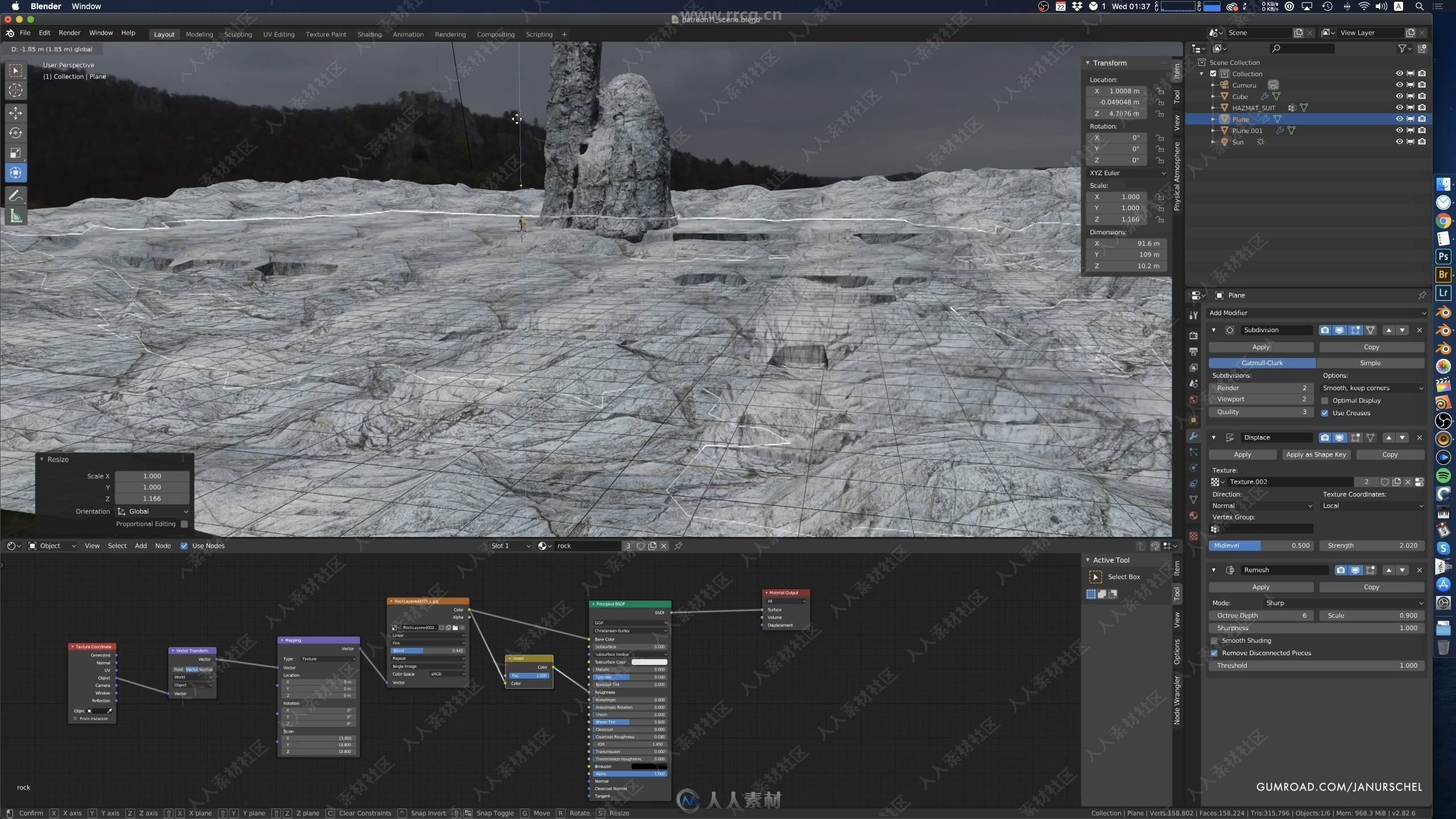Open the Render menu
Viewport: 1456px width, 819px height.
(x=69, y=33)
